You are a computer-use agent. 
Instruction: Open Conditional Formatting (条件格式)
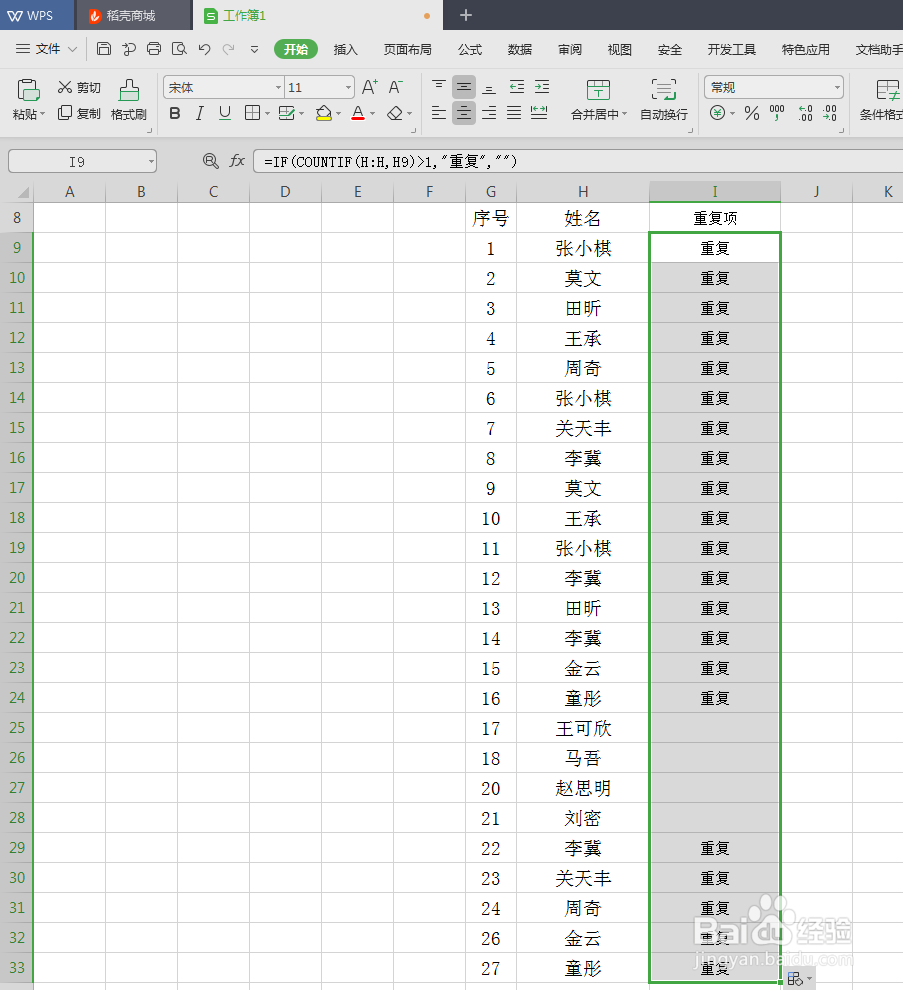pos(882,100)
